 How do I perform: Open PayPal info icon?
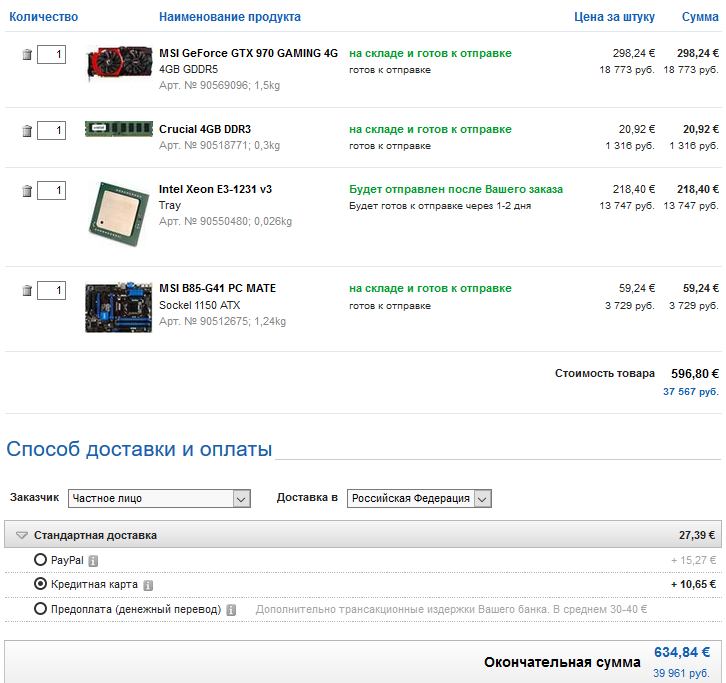(93, 561)
